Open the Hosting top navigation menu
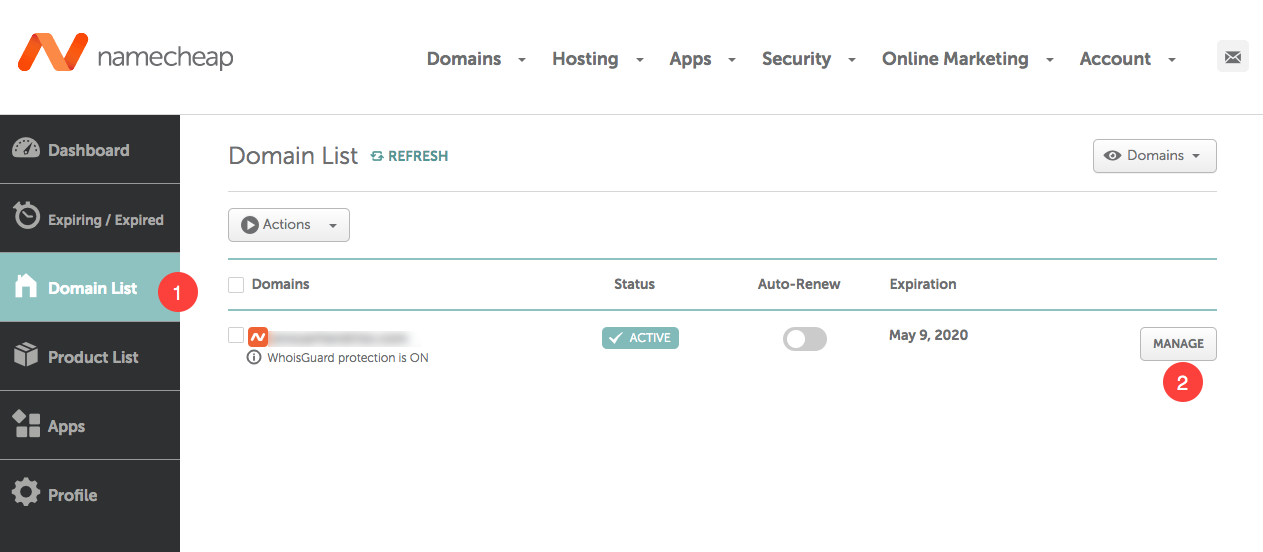 585,59
